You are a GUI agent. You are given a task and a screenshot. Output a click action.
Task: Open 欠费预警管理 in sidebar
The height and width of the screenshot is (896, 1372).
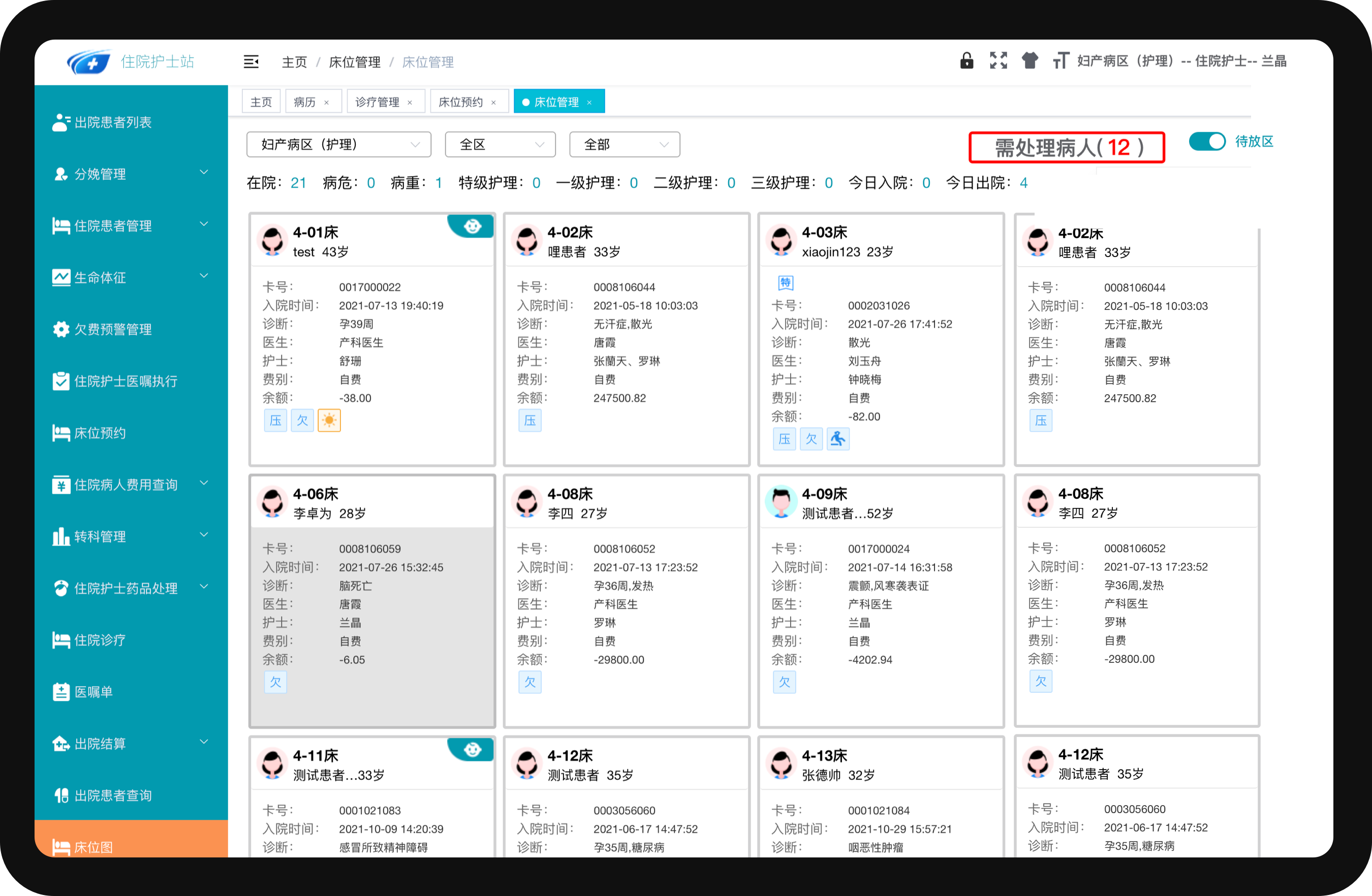pyautogui.click(x=132, y=329)
